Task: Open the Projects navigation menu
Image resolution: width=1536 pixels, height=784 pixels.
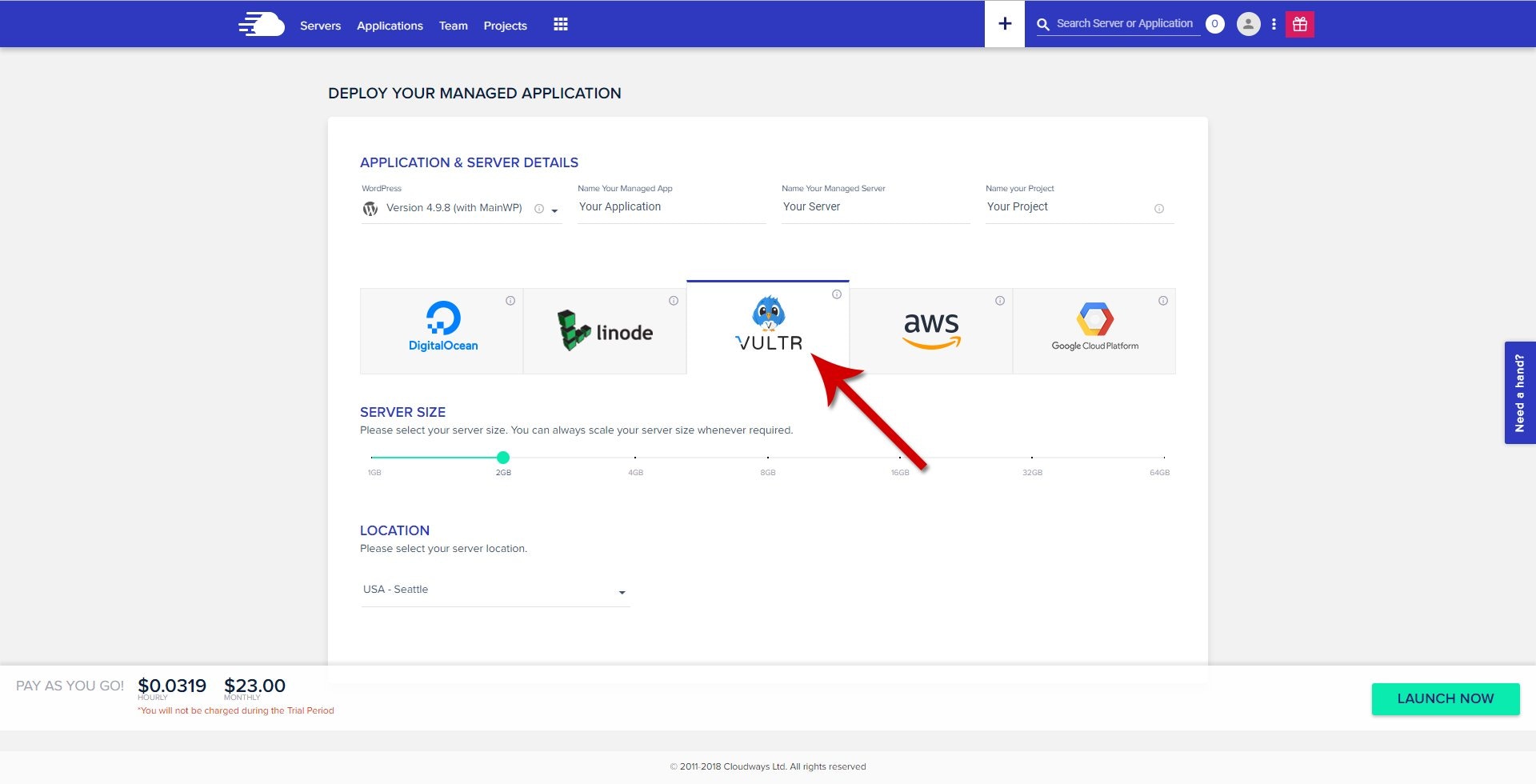Action: 505,25
